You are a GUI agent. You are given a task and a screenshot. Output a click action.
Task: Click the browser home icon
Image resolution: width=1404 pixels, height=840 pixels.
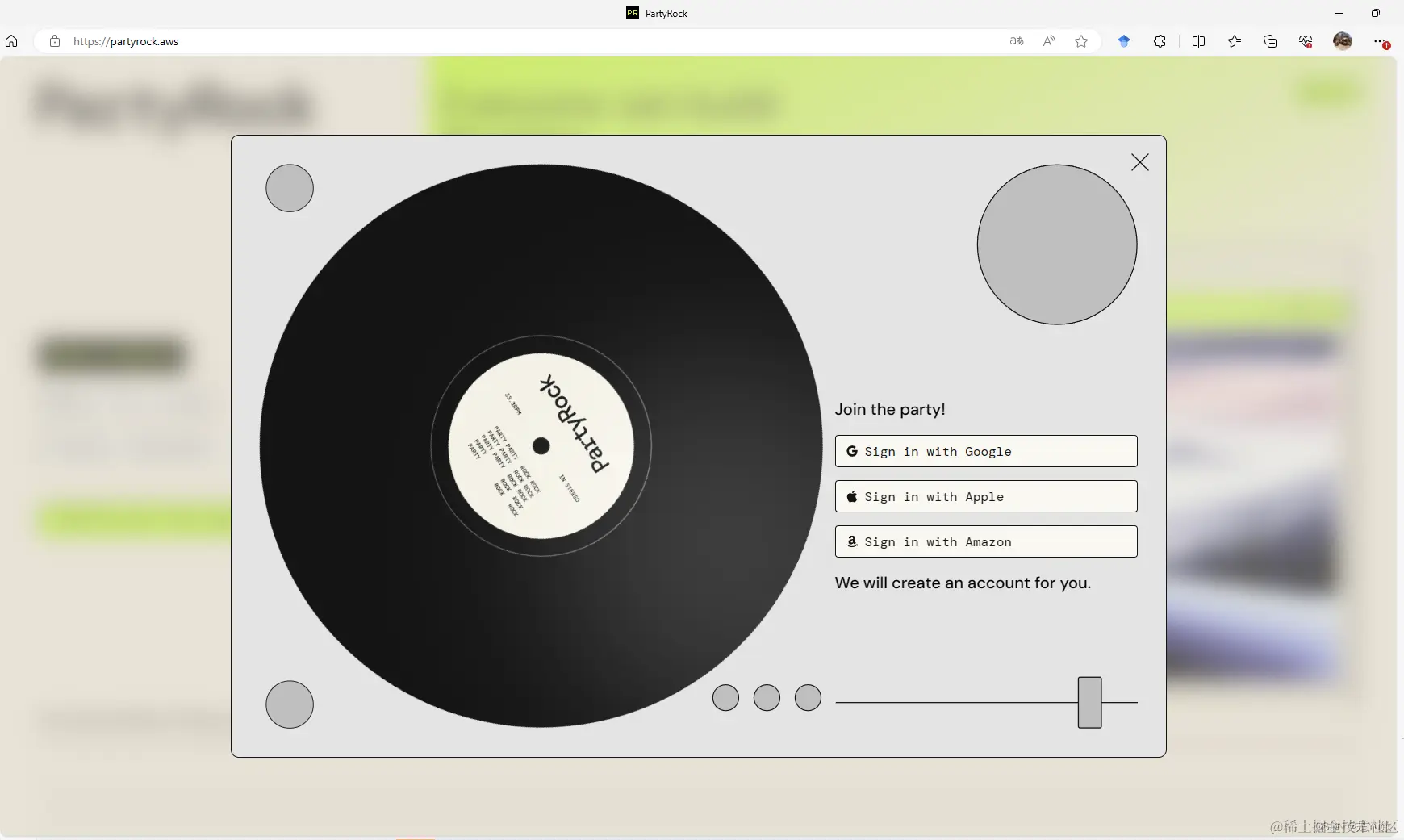pyautogui.click(x=11, y=41)
